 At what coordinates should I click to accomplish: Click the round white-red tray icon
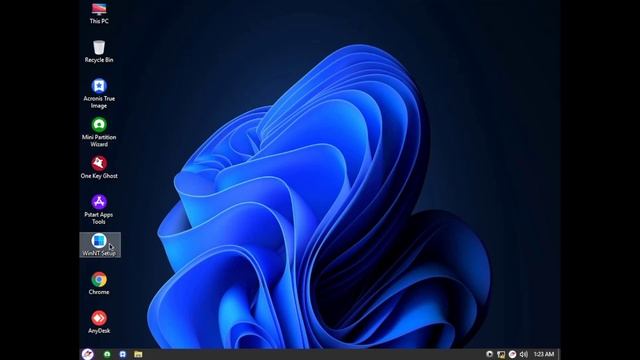512,354
